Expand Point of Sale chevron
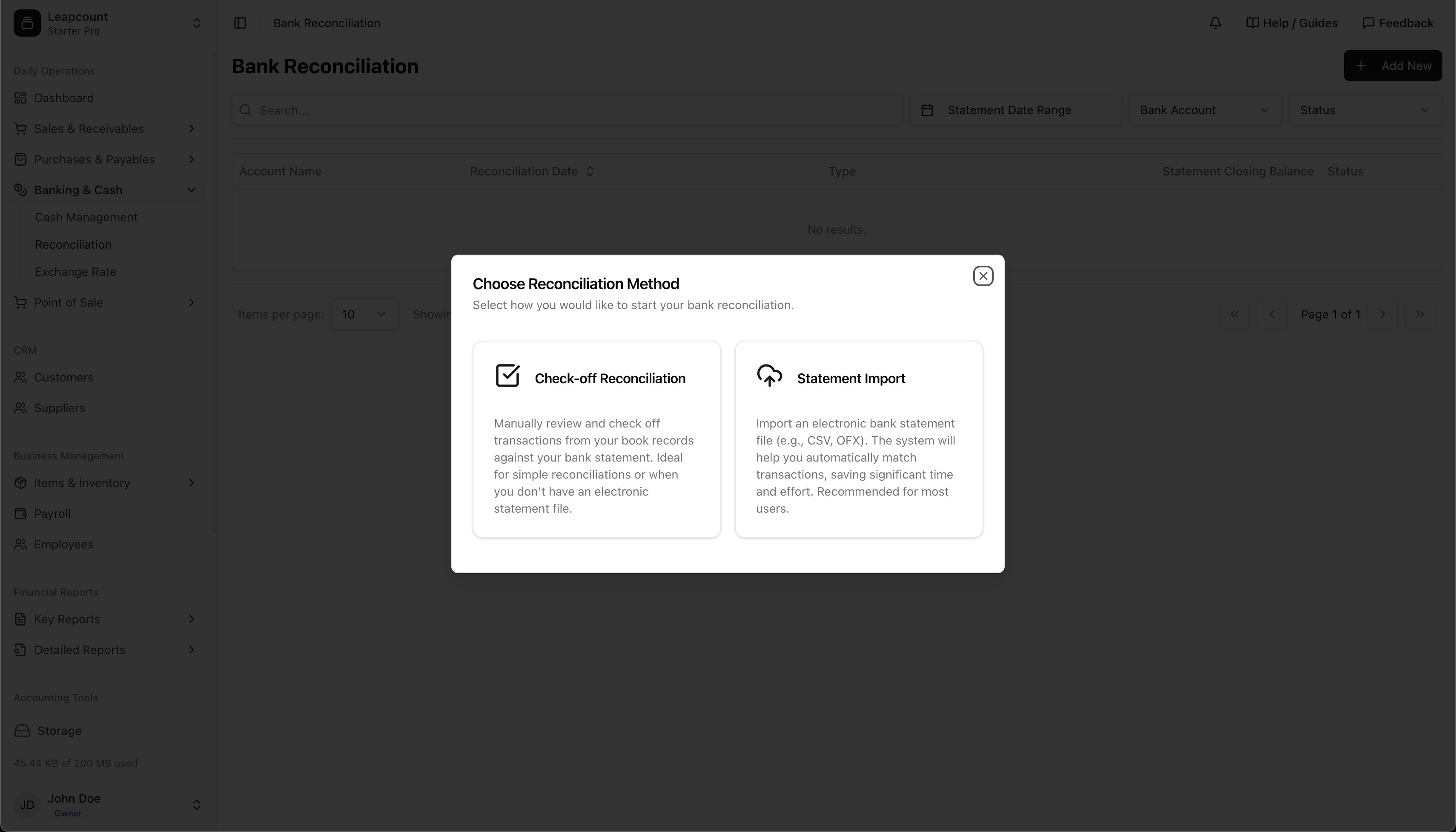Screen dimensions: 1456x832 (x=191, y=302)
